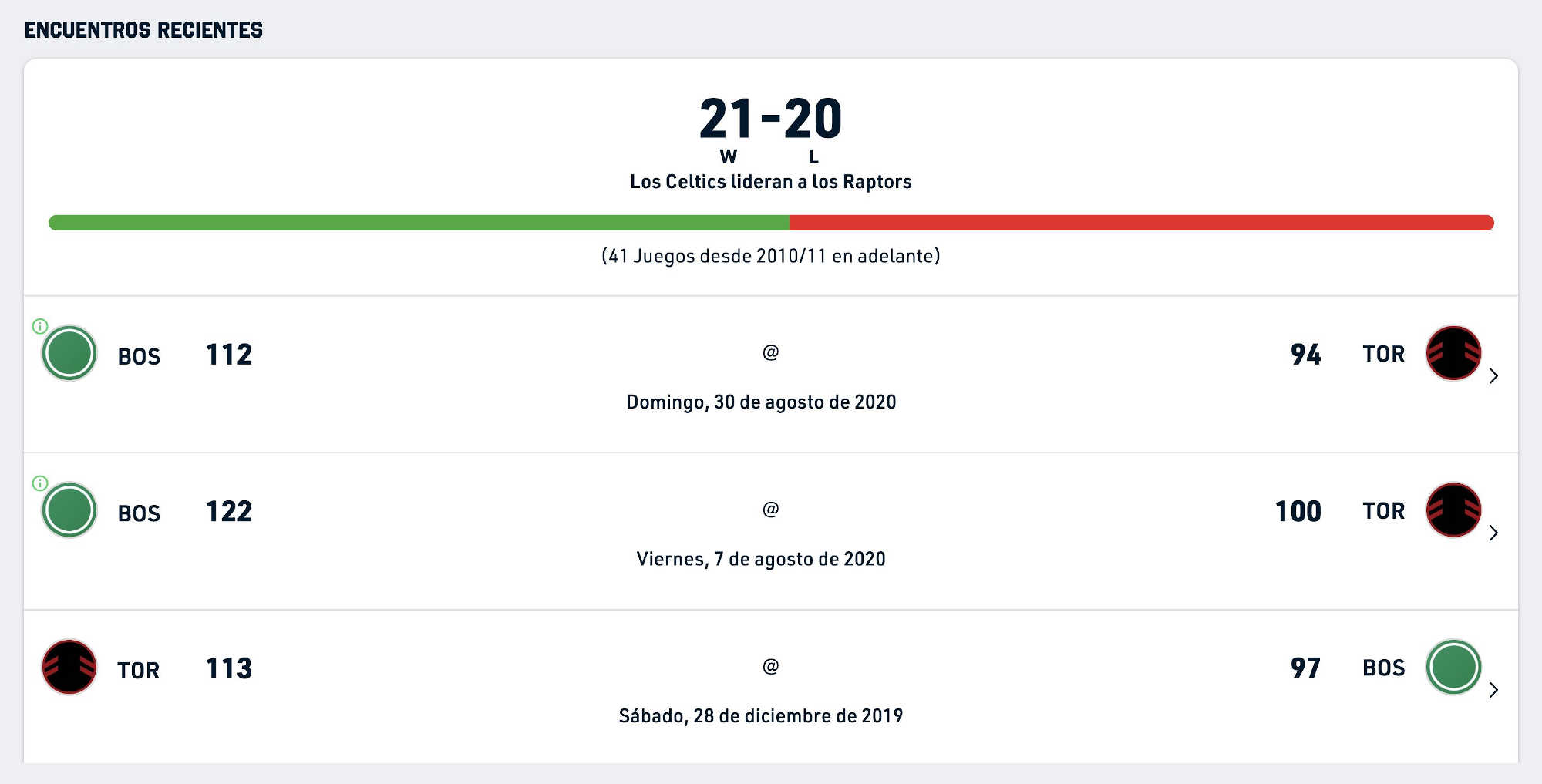Select the Domingo, 30 de agosto date
1542x784 pixels.
[x=761, y=402]
